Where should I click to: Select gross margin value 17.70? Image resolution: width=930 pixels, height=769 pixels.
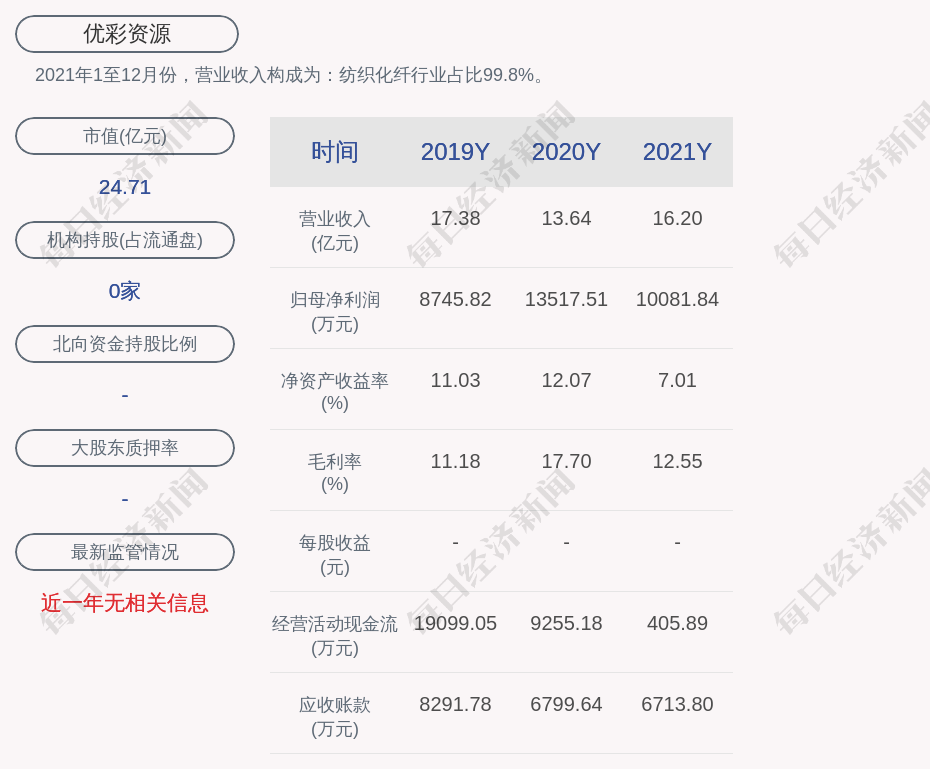[566, 461]
